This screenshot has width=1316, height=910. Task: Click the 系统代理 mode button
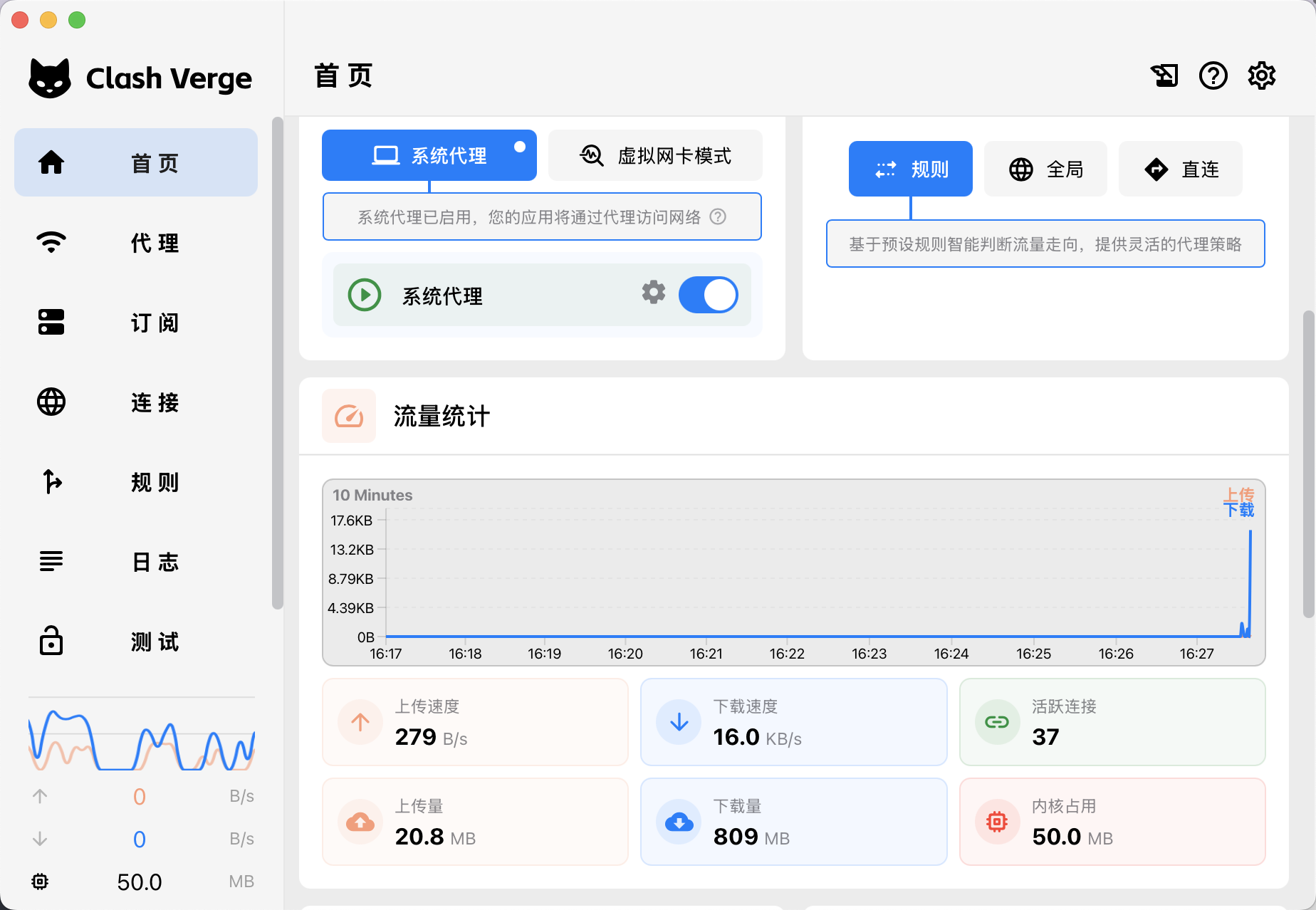point(429,155)
